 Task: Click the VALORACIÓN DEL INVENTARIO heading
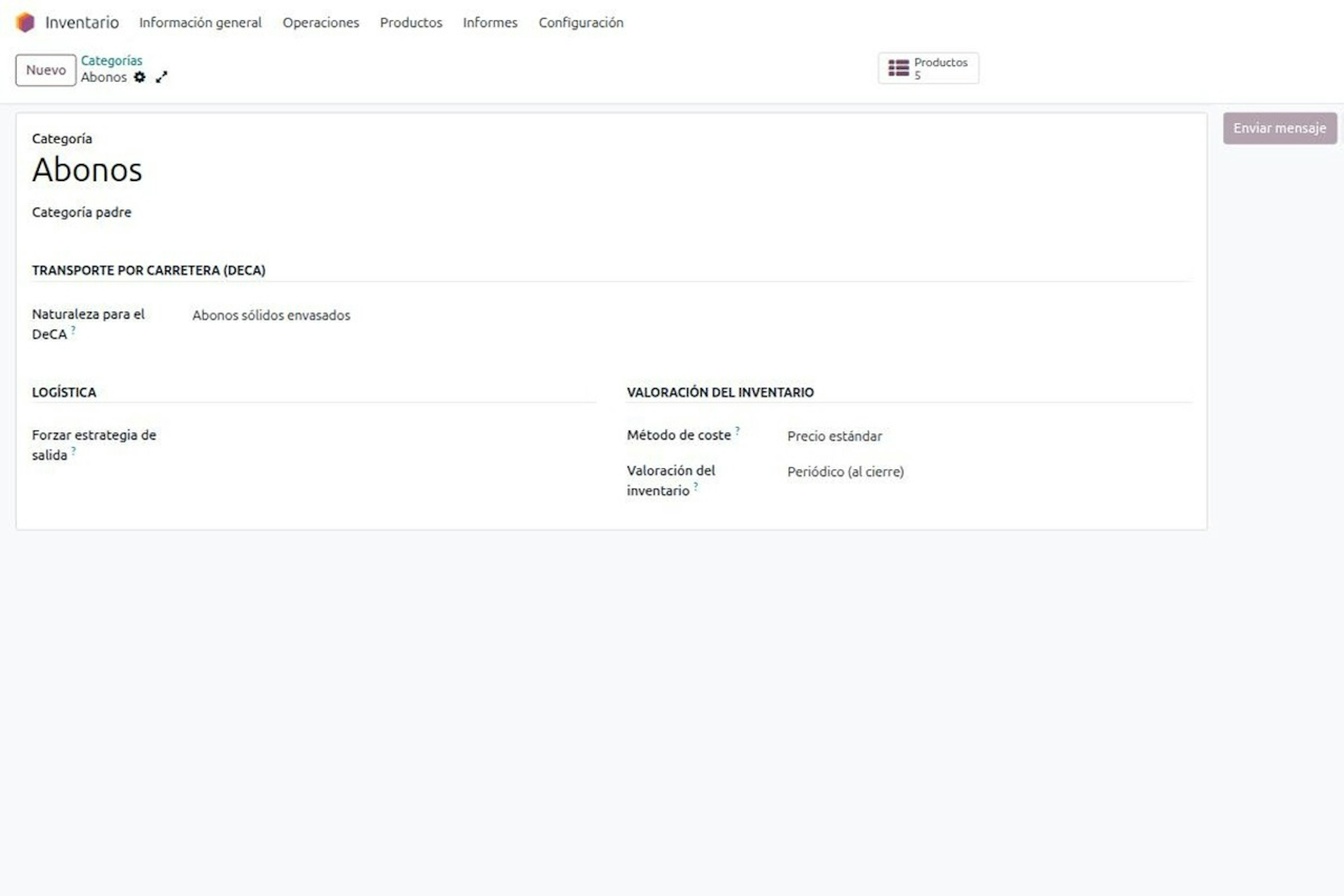[x=720, y=393]
